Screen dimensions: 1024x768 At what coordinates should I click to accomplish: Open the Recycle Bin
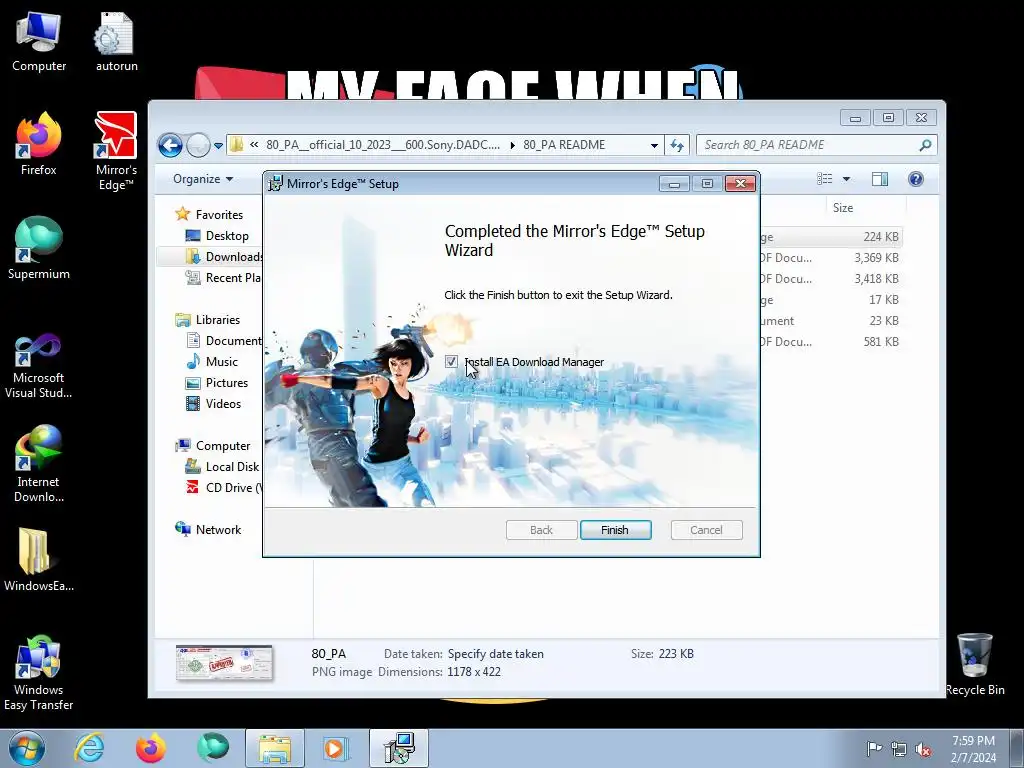click(x=974, y=665)
